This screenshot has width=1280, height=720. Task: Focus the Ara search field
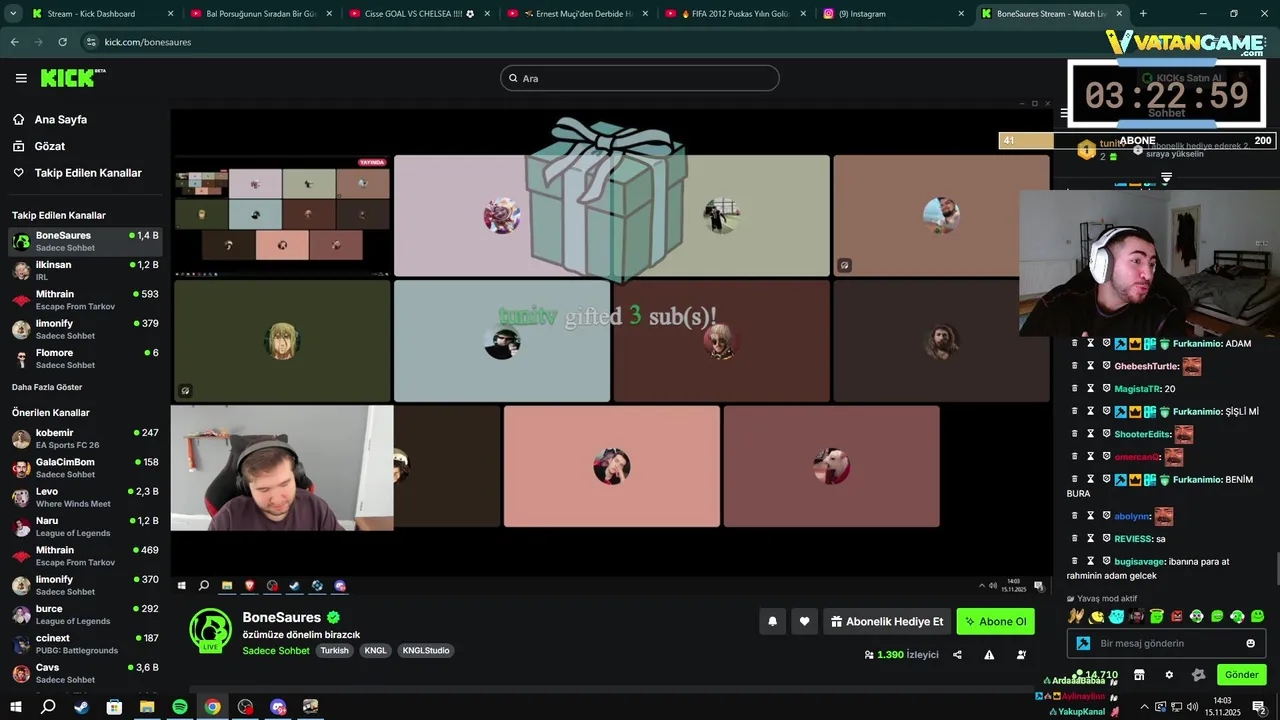tap(639, 78)
